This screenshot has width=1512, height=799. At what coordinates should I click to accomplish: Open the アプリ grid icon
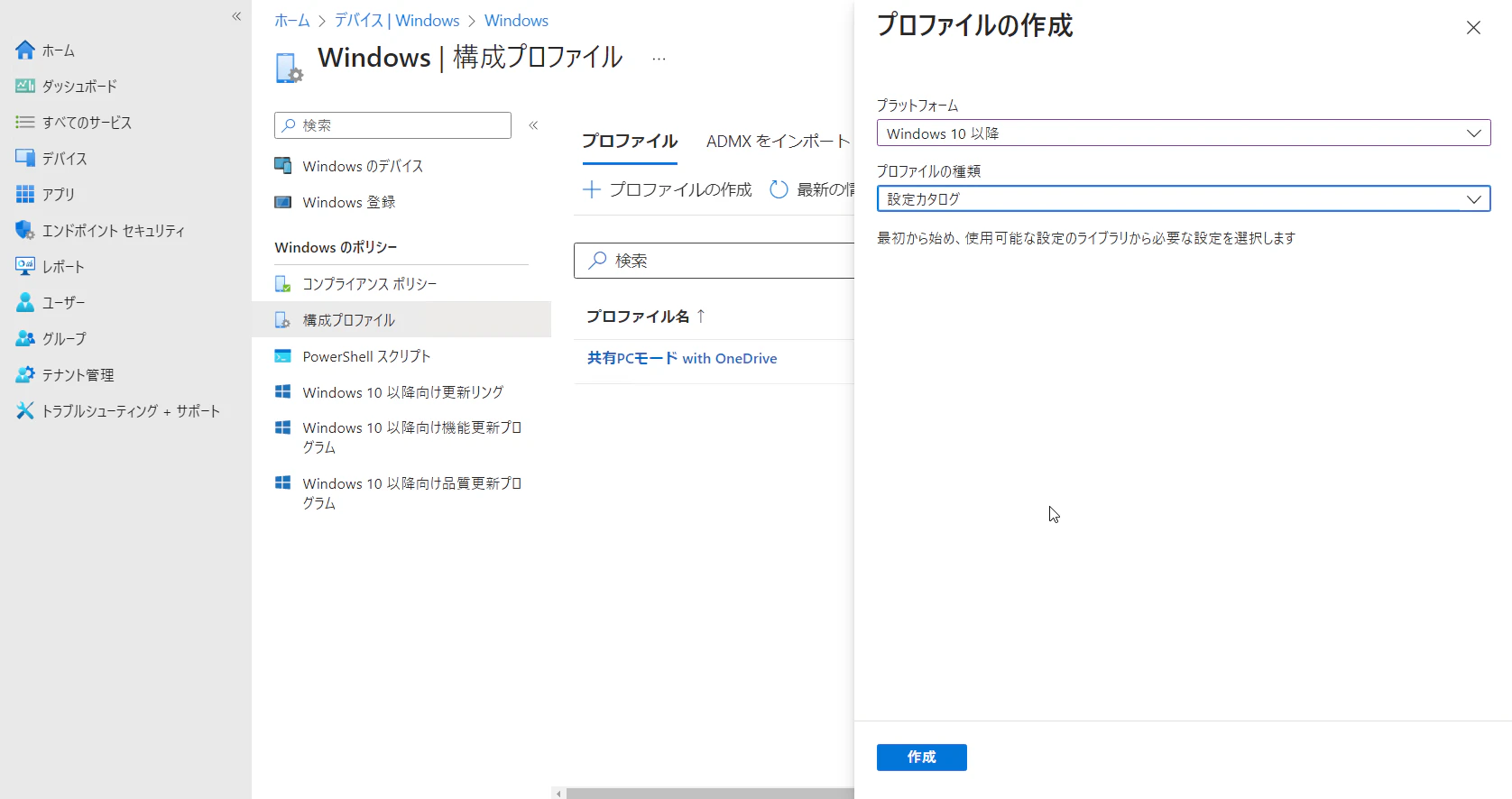pyautogui.click(x=25, y=195)
